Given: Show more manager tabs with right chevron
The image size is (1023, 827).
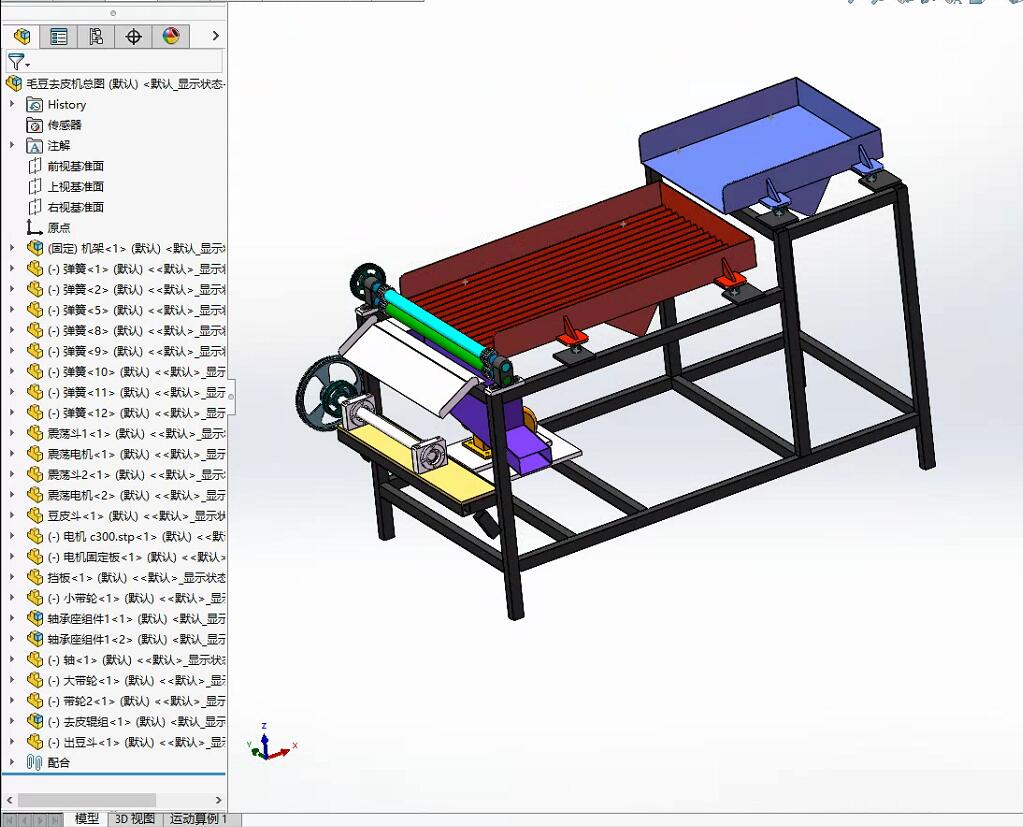Looking at the screenshot, I should pos(215,37).
